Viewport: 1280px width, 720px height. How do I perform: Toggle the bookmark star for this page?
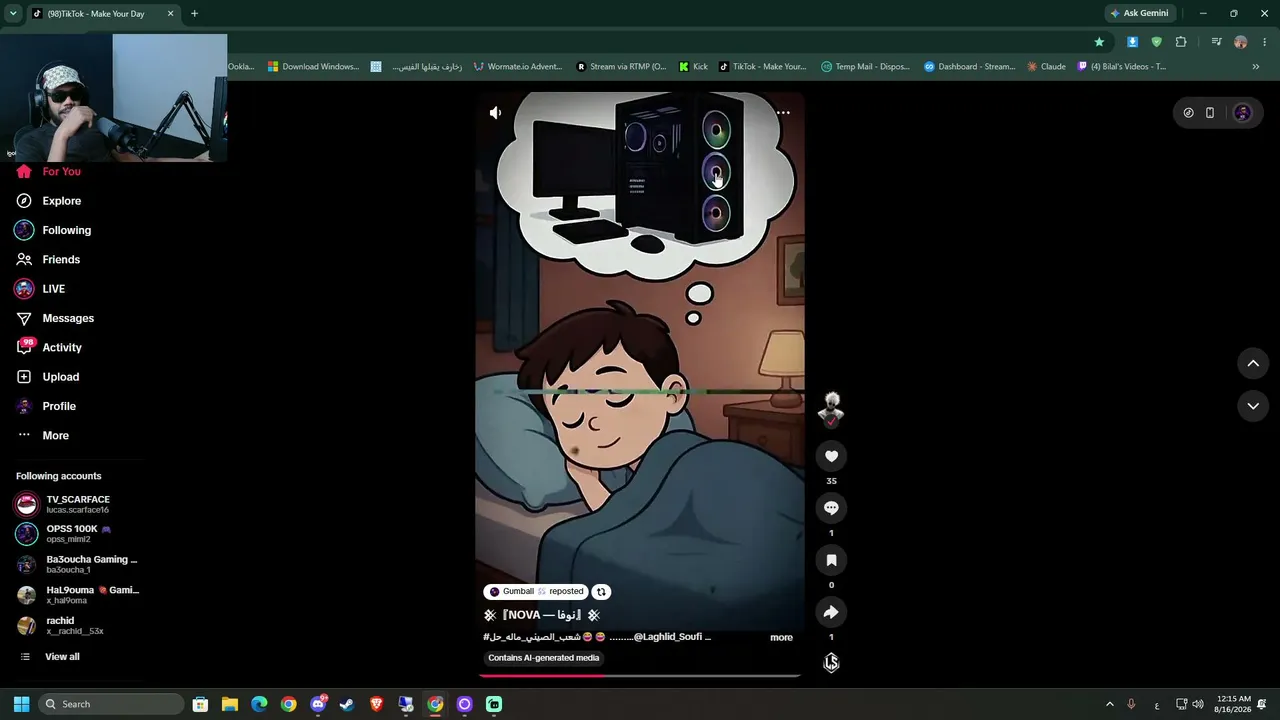pyautogui.click(x=1100, y=42)
